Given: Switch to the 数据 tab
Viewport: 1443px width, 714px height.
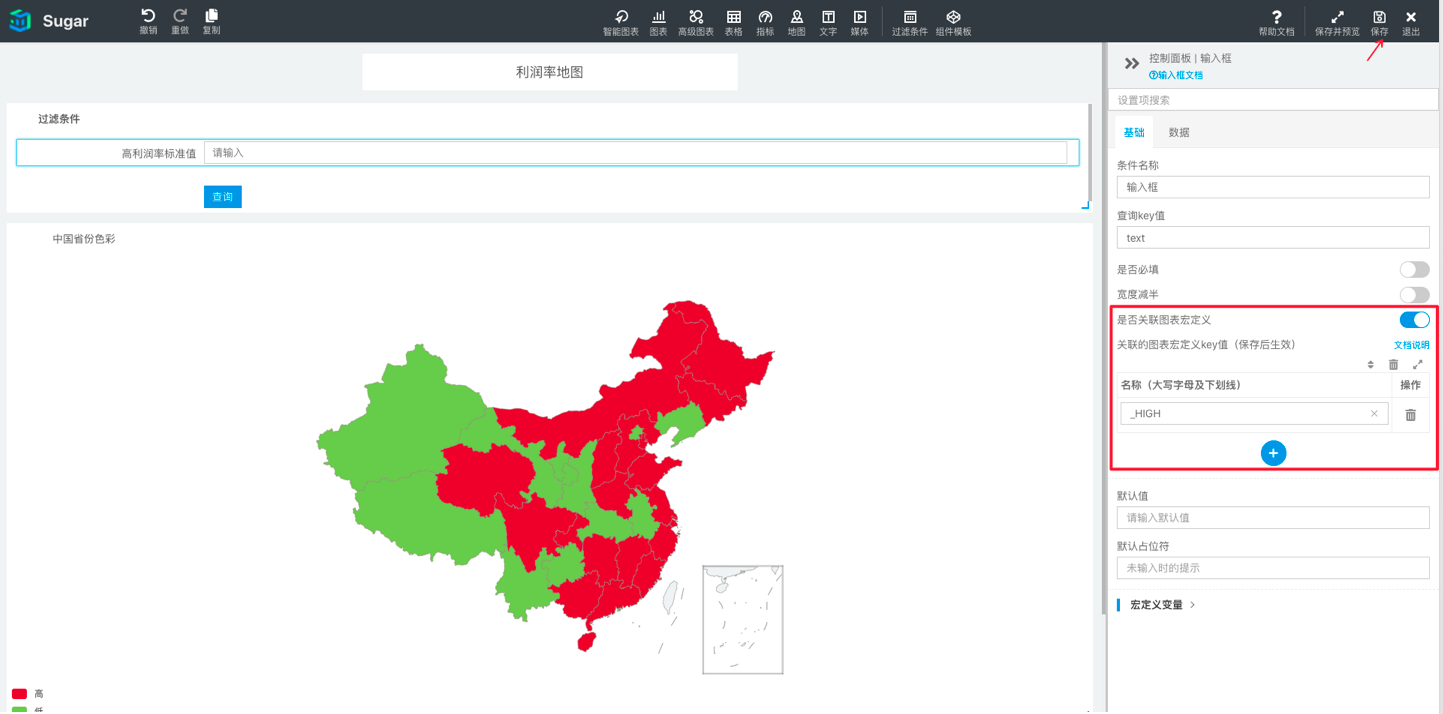Looking at the screenshot, I should [1179, 133].
